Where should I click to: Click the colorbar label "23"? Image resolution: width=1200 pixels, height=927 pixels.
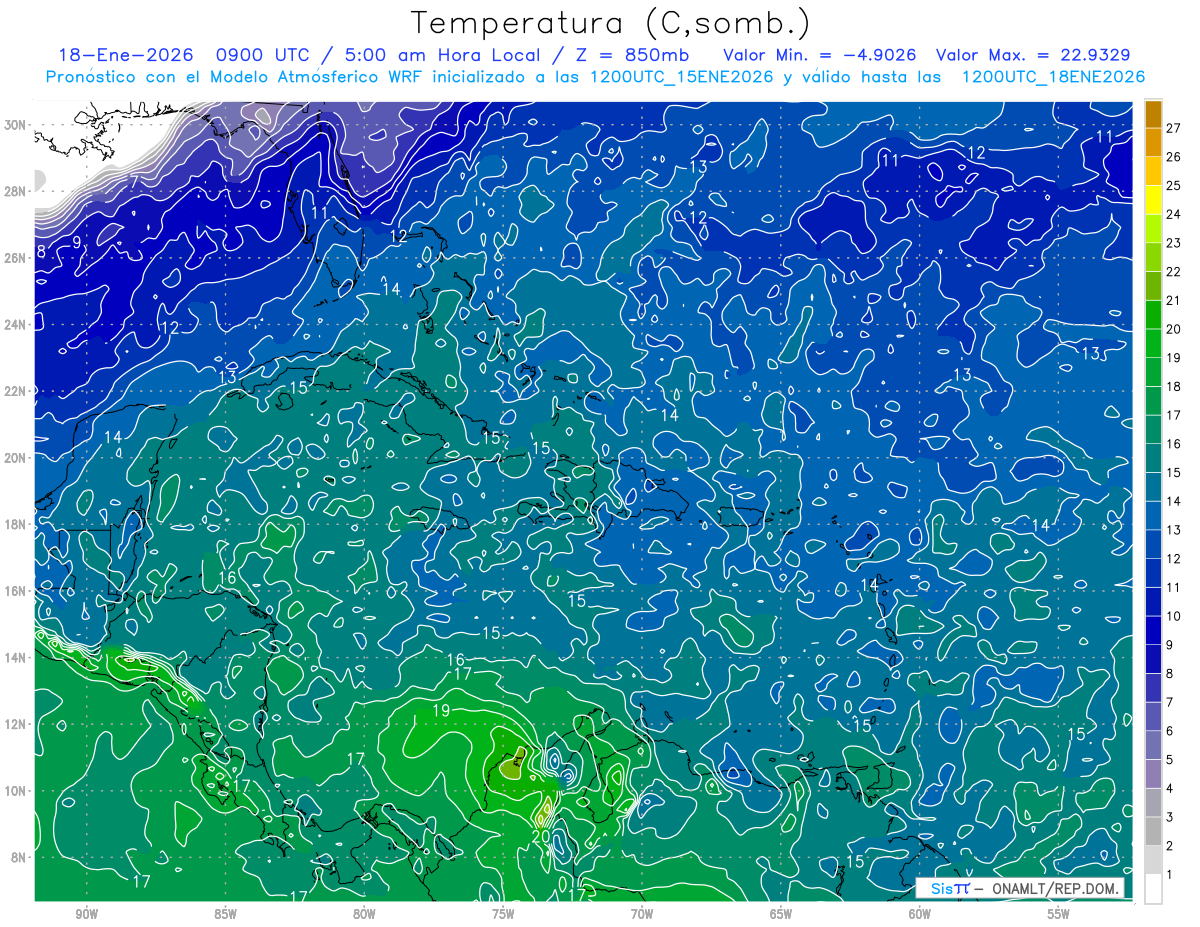1173,243
